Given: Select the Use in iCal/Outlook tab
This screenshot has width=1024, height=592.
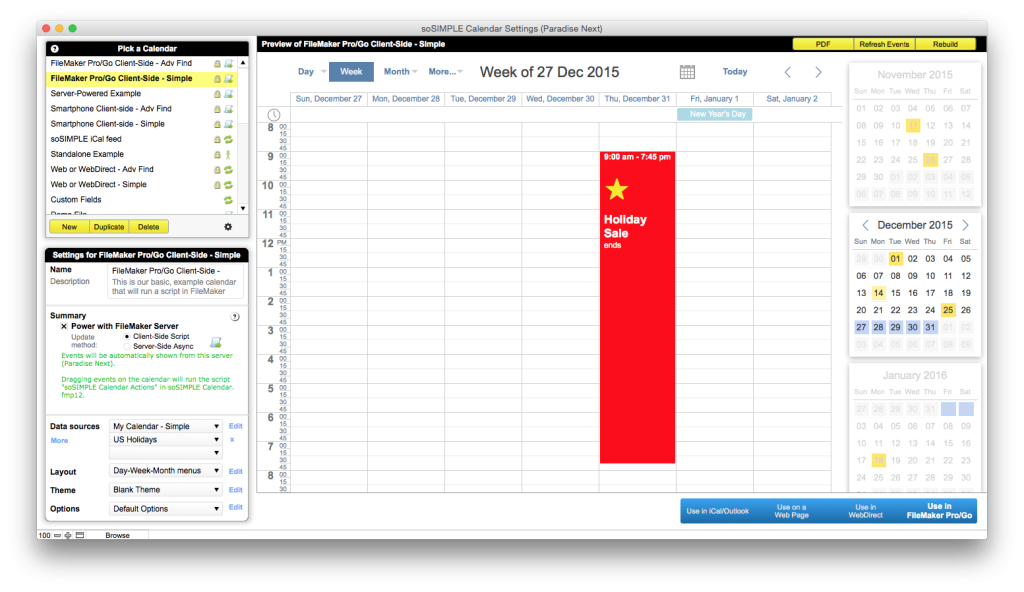Looking at the screenshot, I should point(717,511).
